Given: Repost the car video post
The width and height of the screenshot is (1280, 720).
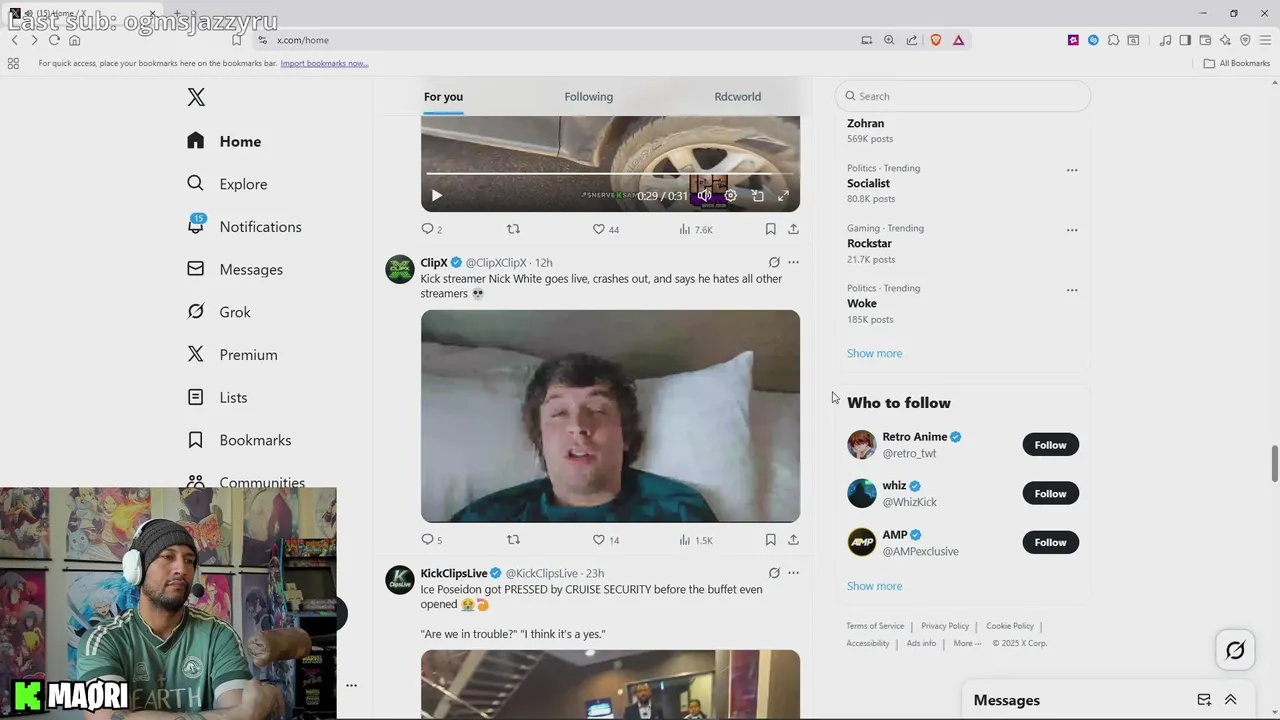Looking at the screenshot, I should (513, 229).
